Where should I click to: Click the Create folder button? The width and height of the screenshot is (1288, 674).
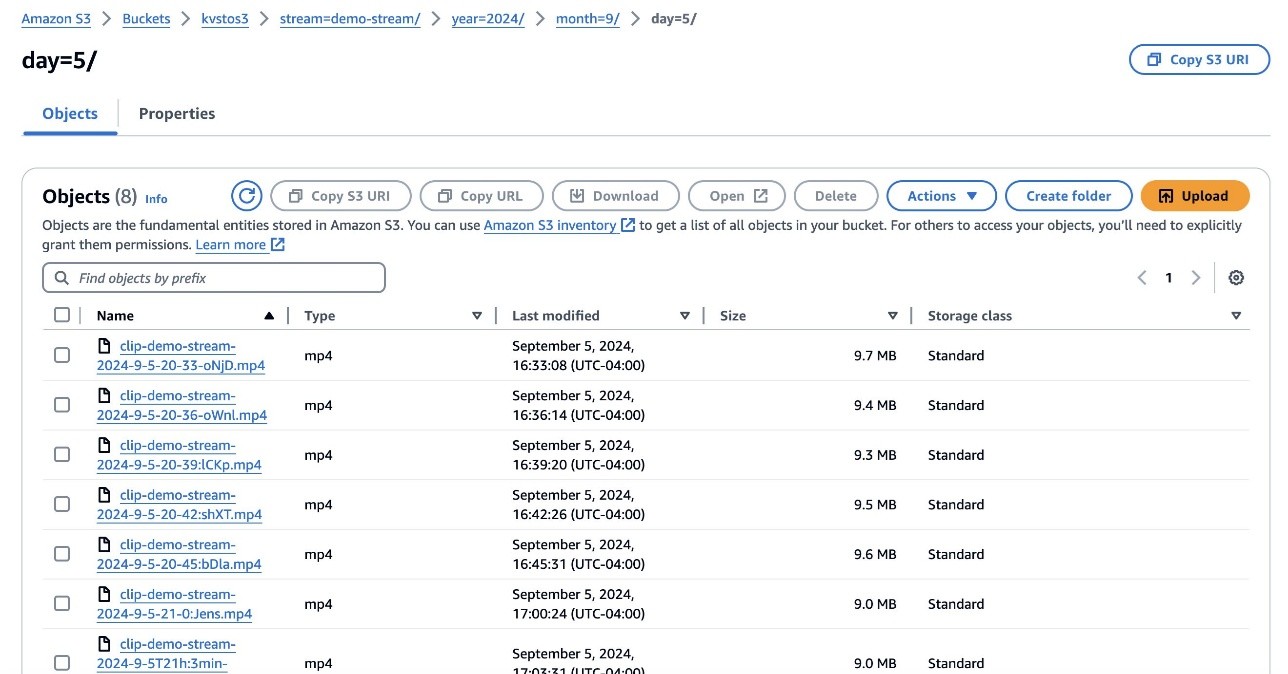1068,196
